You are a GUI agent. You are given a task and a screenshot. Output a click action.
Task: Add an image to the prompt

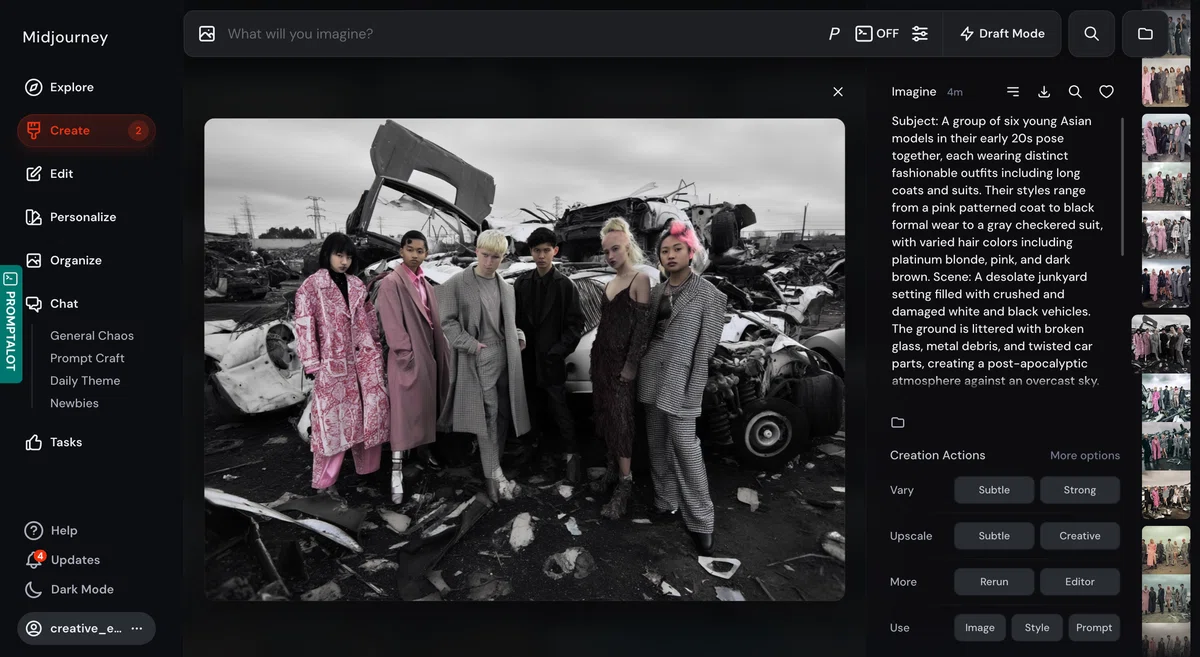tap(207, 34)
